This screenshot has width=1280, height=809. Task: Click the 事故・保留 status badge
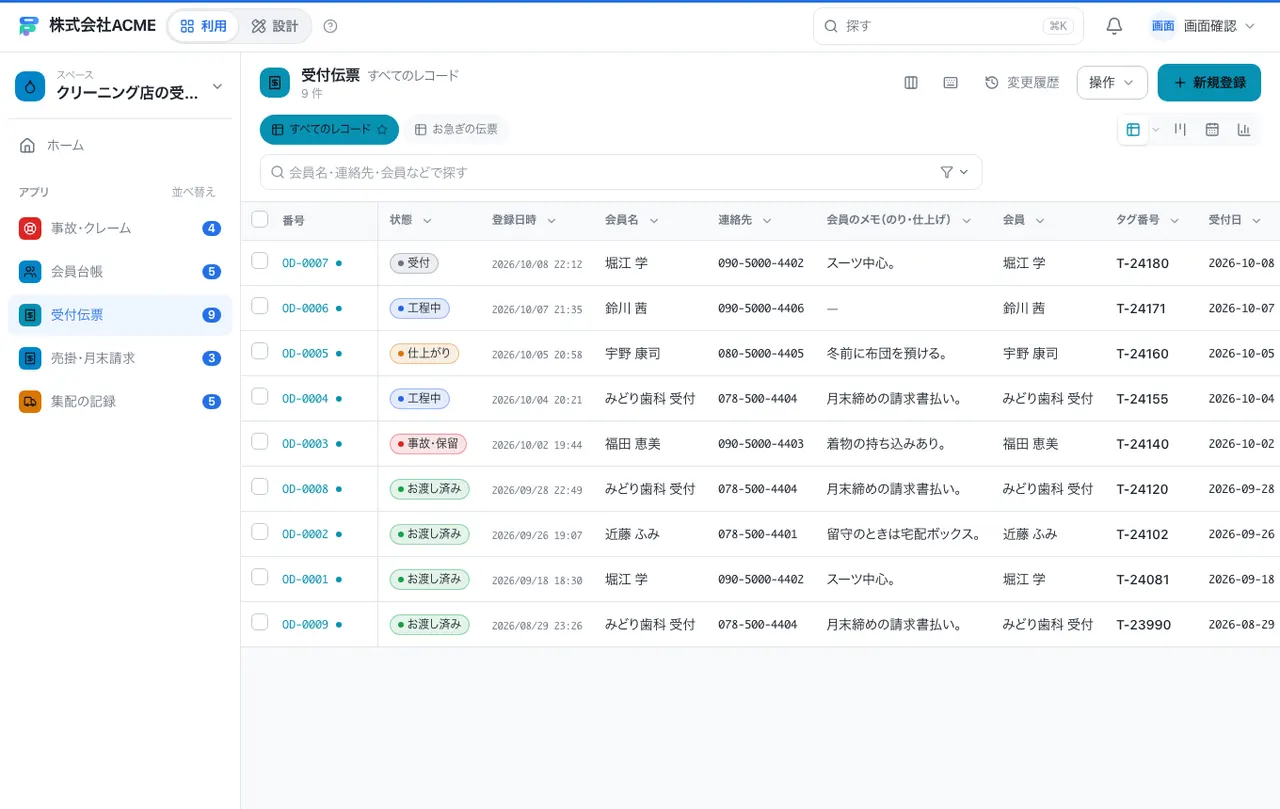coord(429,444)
